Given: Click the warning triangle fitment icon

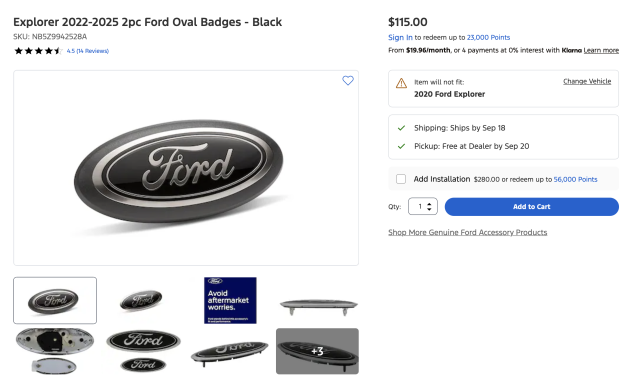Looking at the screenshot, I should [401, 83].
